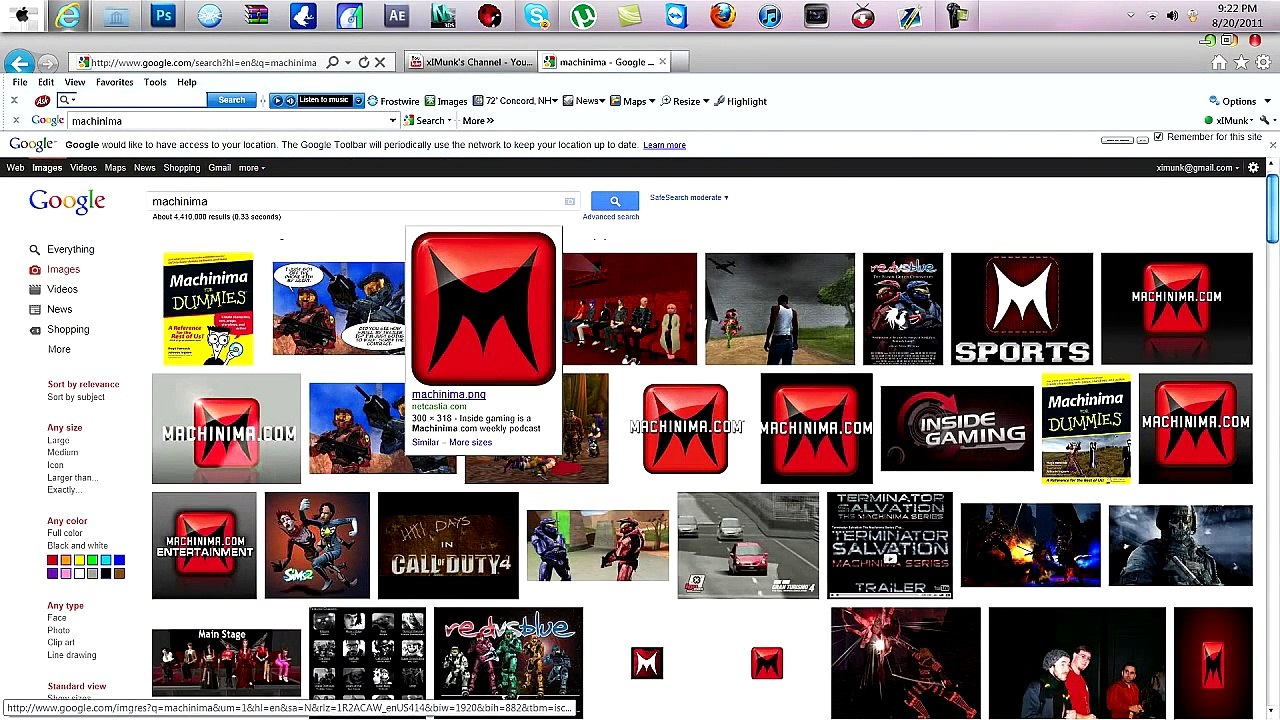This screenshot has width=1280, height=720.
Task: Open the browser Tools gear icon
Action: coord(1262,62)
